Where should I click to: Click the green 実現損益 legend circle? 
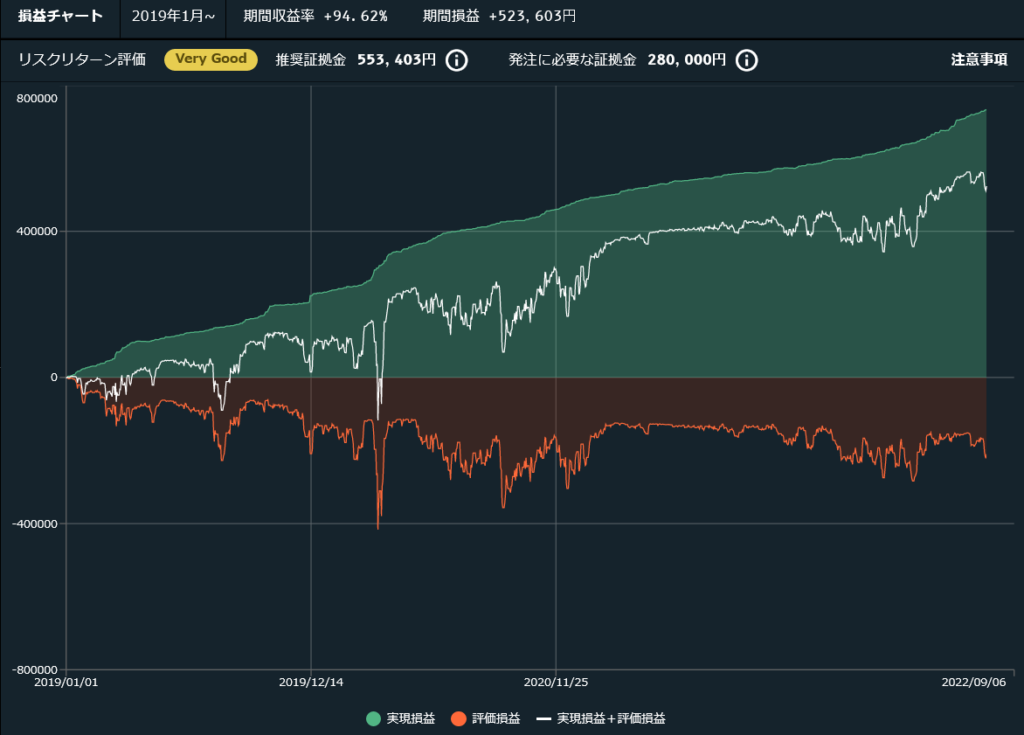click(x=374, y=718)
